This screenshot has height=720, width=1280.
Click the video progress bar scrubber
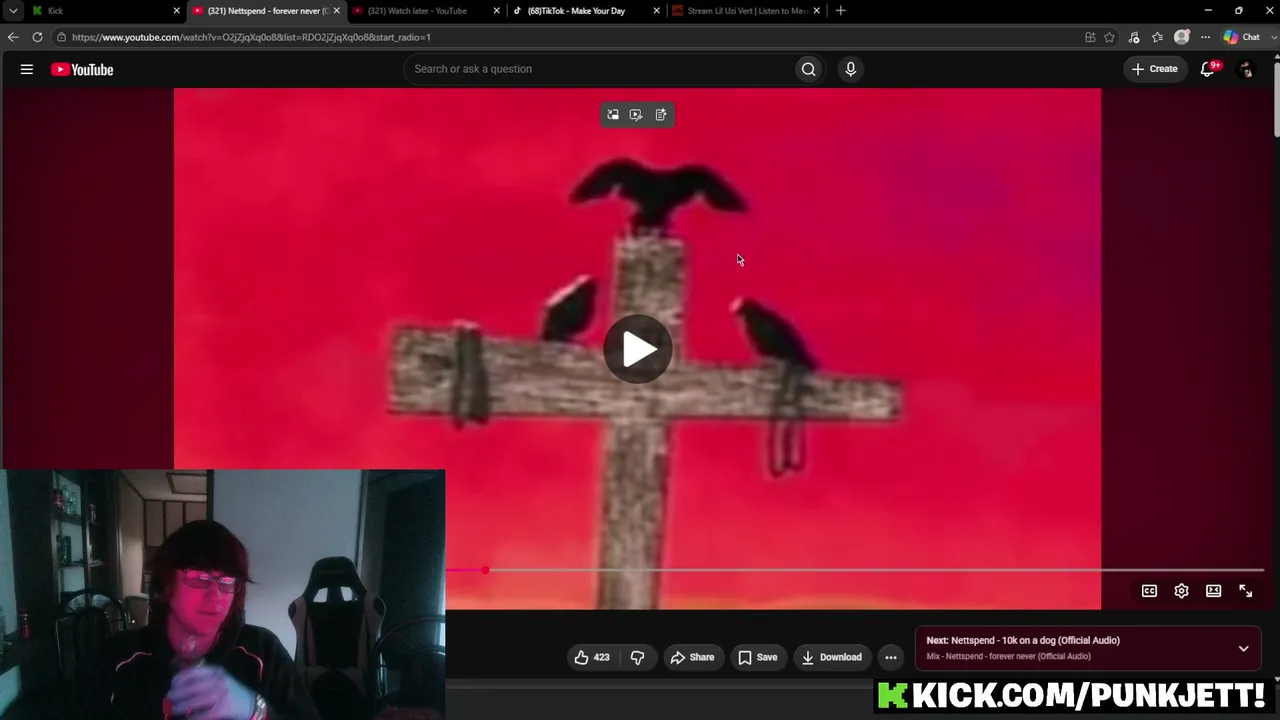(x=485, y=570)
